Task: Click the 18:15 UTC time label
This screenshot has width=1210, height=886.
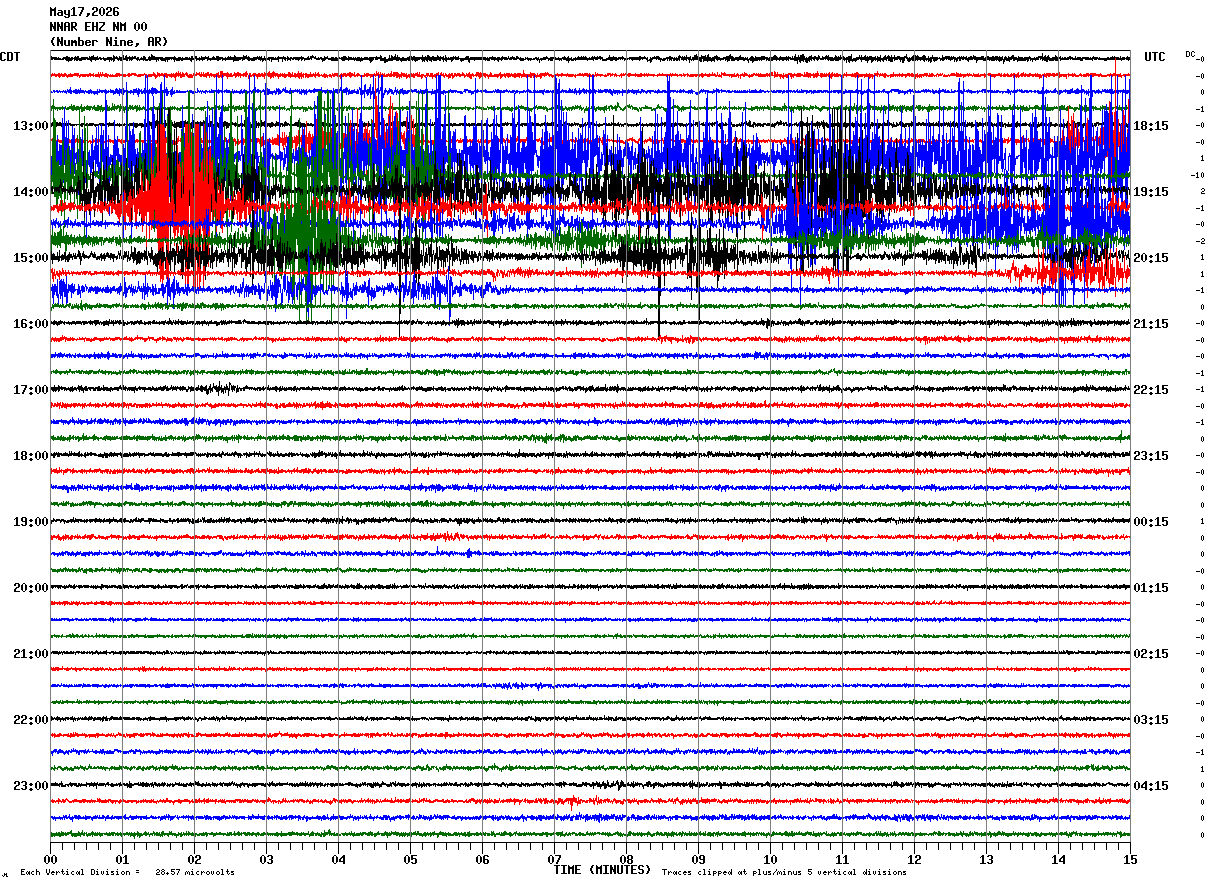Action: (x=1150, y=126)
